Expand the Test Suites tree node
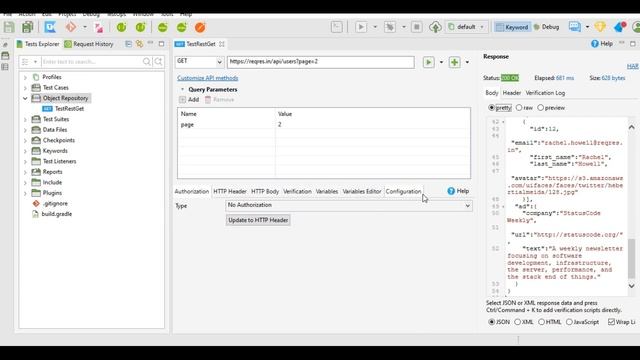The height and width of the screenshot is (360, 640). click(x=25, y=120)
